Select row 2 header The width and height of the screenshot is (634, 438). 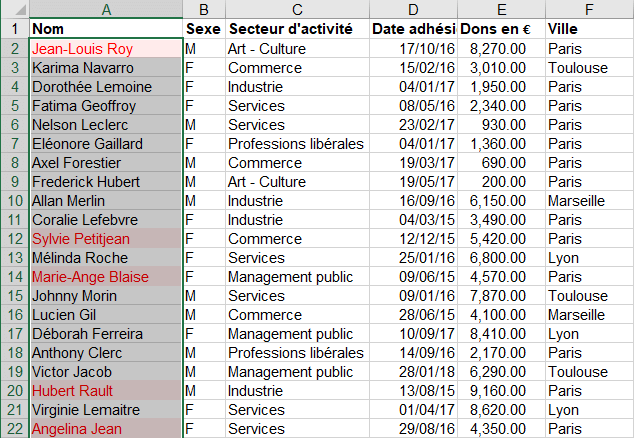[x=13, y=49]
